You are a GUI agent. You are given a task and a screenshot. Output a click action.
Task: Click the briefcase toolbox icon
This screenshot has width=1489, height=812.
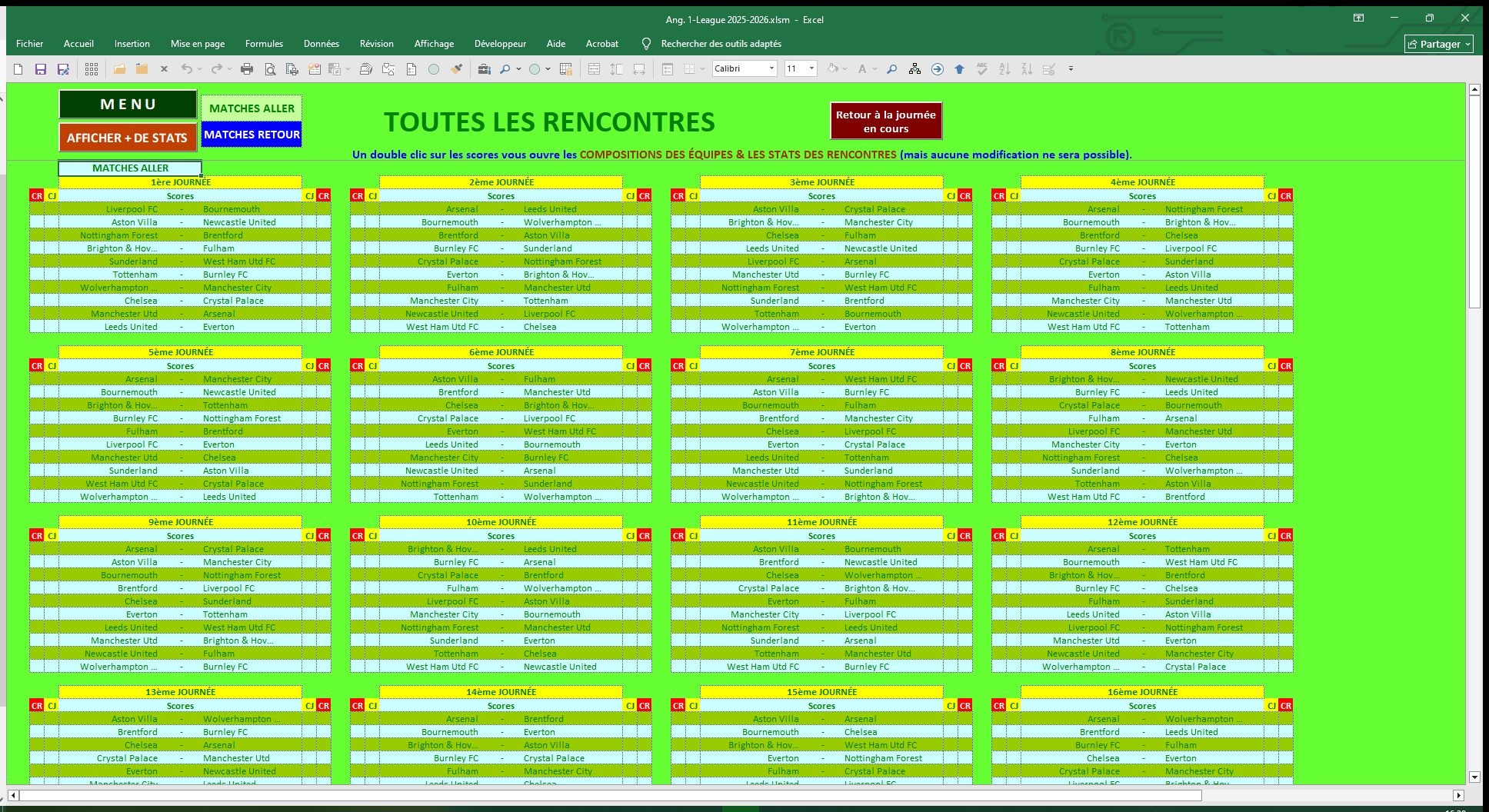pos(484,69)
